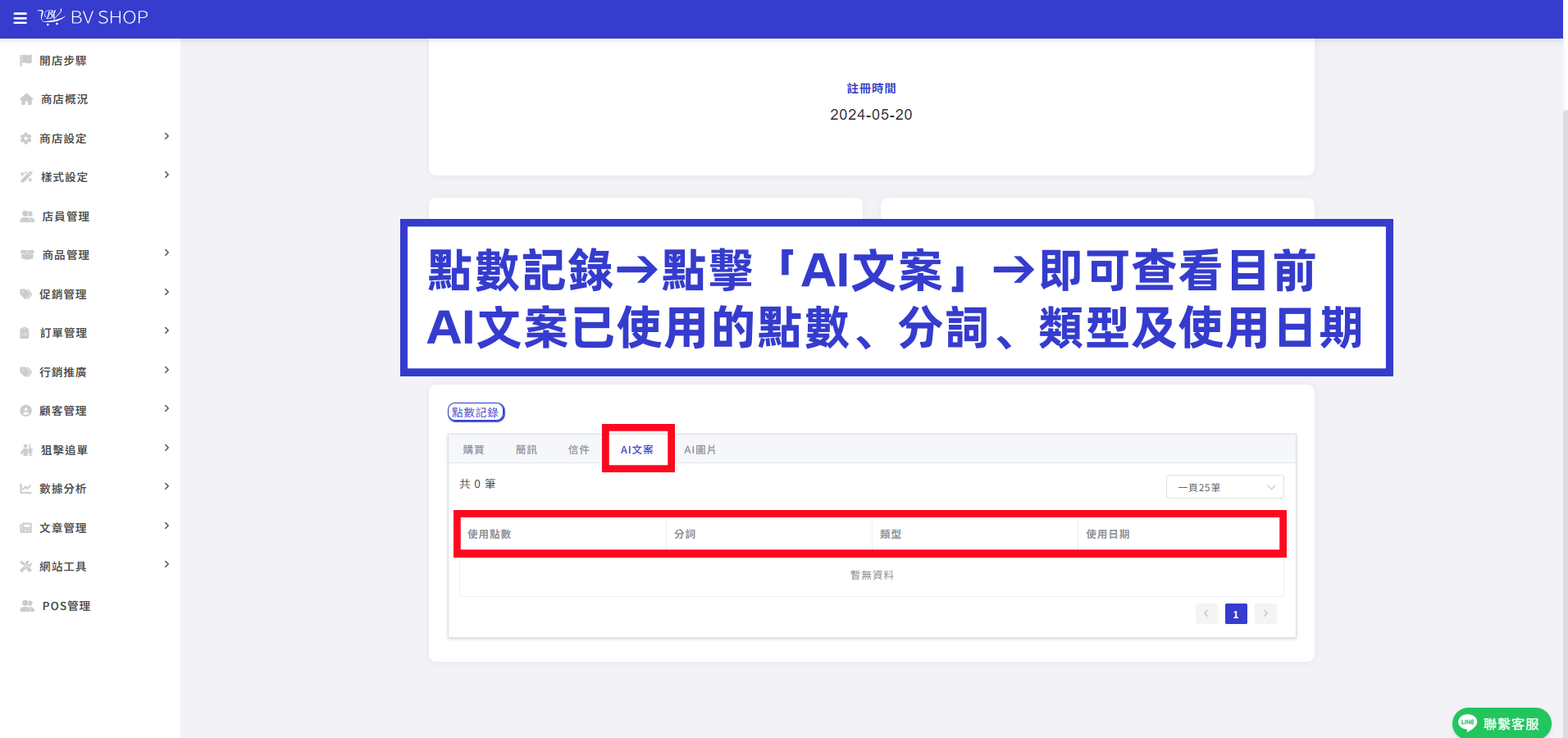Screen dimensions: 1568x738
Task: Click the icon beside 狙擊追單
Action: click(x=26, y=450)
